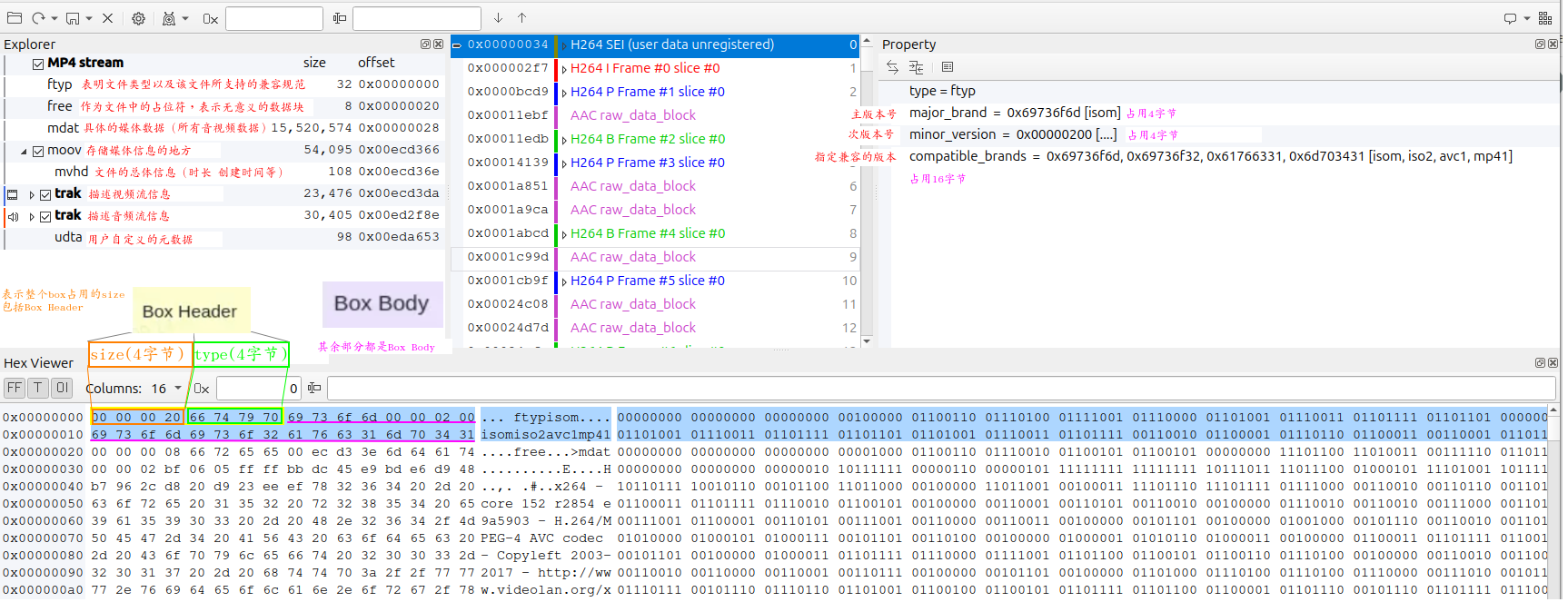Close the Property panel

click(x=1553, y=44)
